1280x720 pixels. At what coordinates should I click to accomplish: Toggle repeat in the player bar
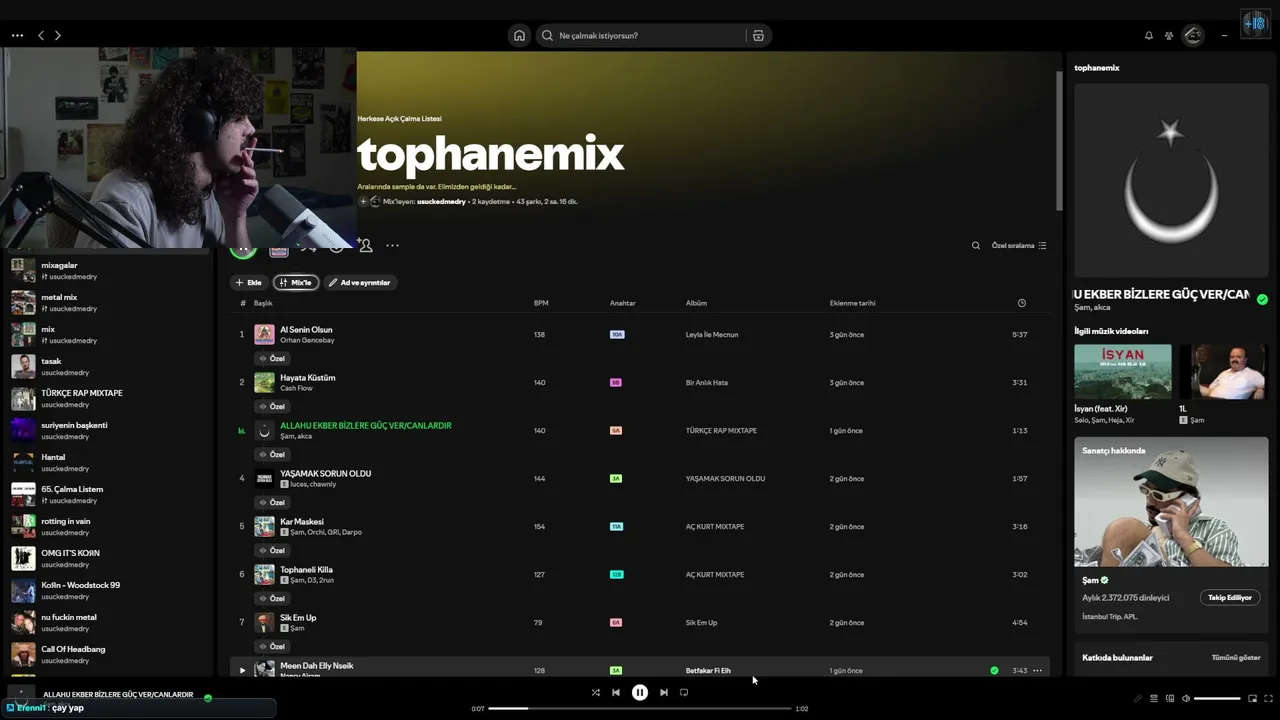pyautogui.click(x=684, y=692)
